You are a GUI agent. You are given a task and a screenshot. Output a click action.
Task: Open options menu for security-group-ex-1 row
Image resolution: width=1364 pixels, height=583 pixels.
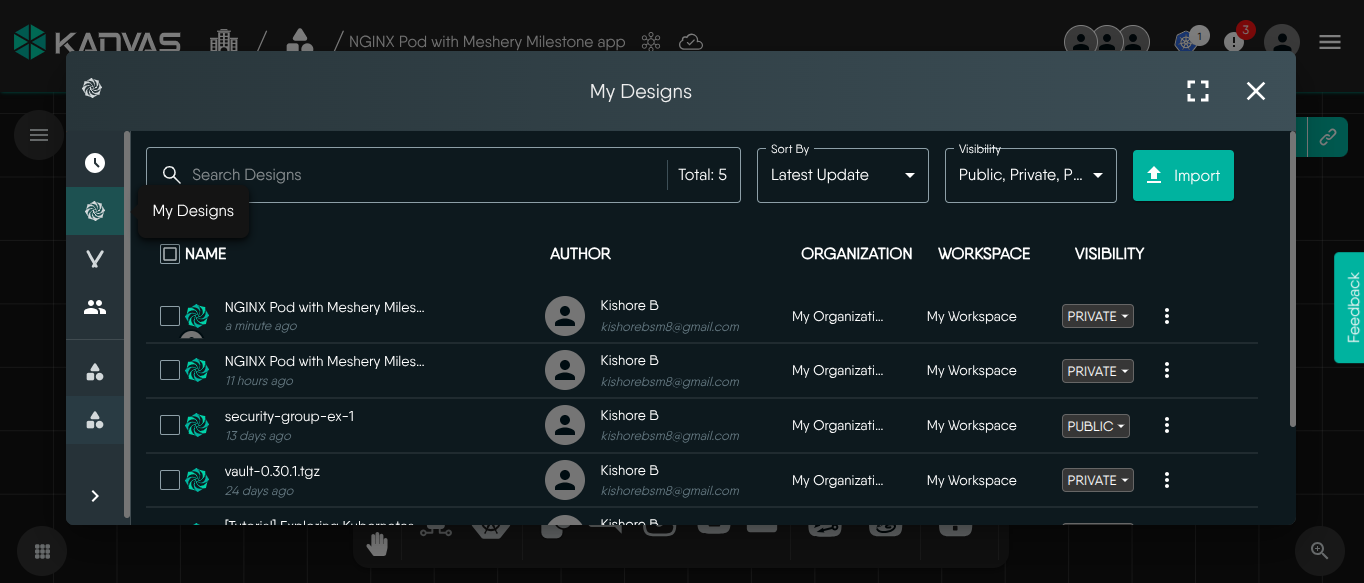(x=1166, y=425)
